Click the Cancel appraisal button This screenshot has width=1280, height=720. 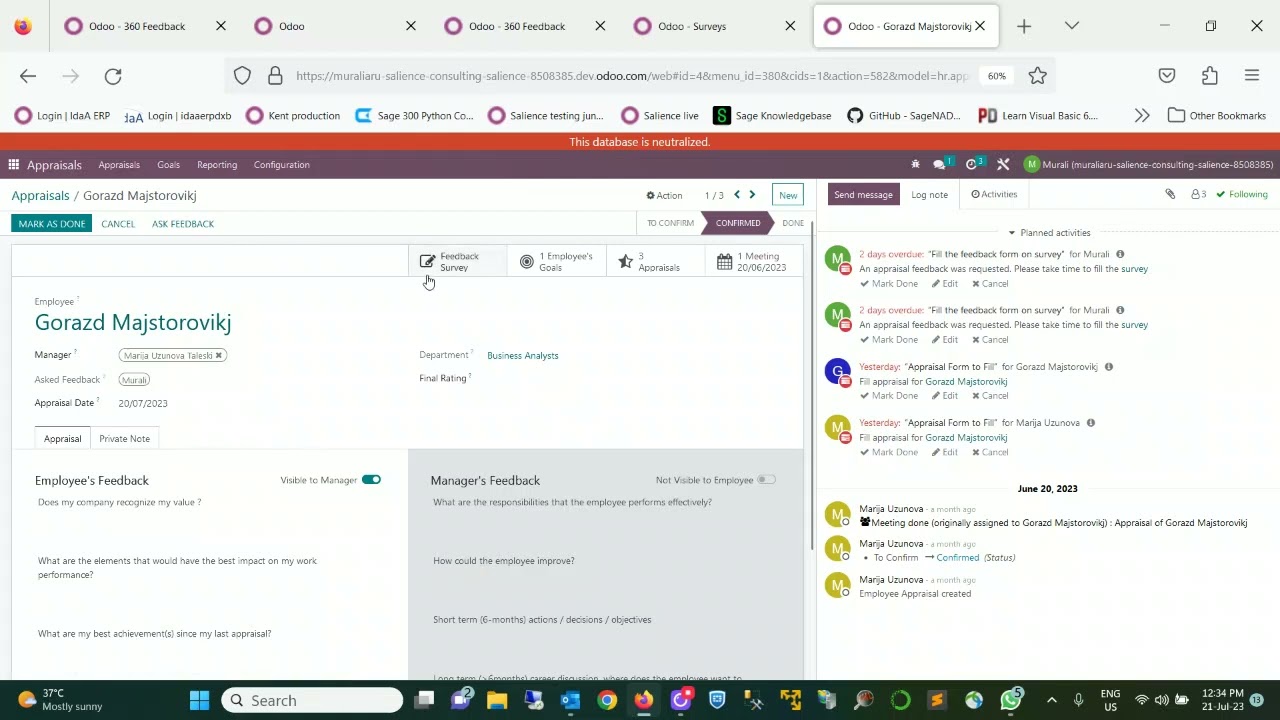(118, 224)
